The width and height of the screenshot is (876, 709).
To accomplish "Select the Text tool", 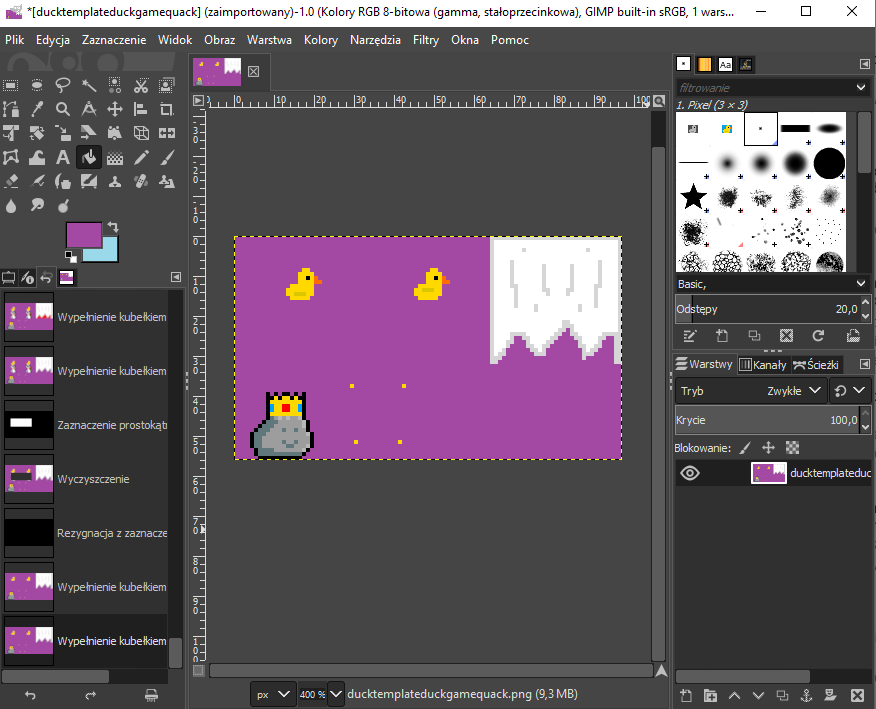I will (63, 158).
